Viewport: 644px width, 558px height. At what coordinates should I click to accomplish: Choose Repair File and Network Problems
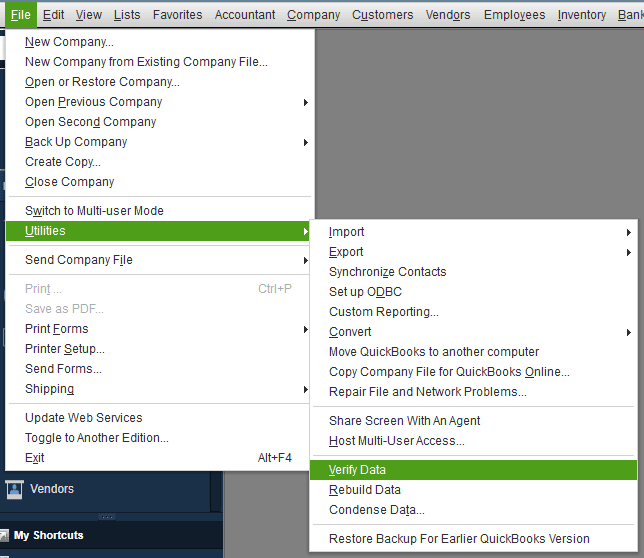427,392
